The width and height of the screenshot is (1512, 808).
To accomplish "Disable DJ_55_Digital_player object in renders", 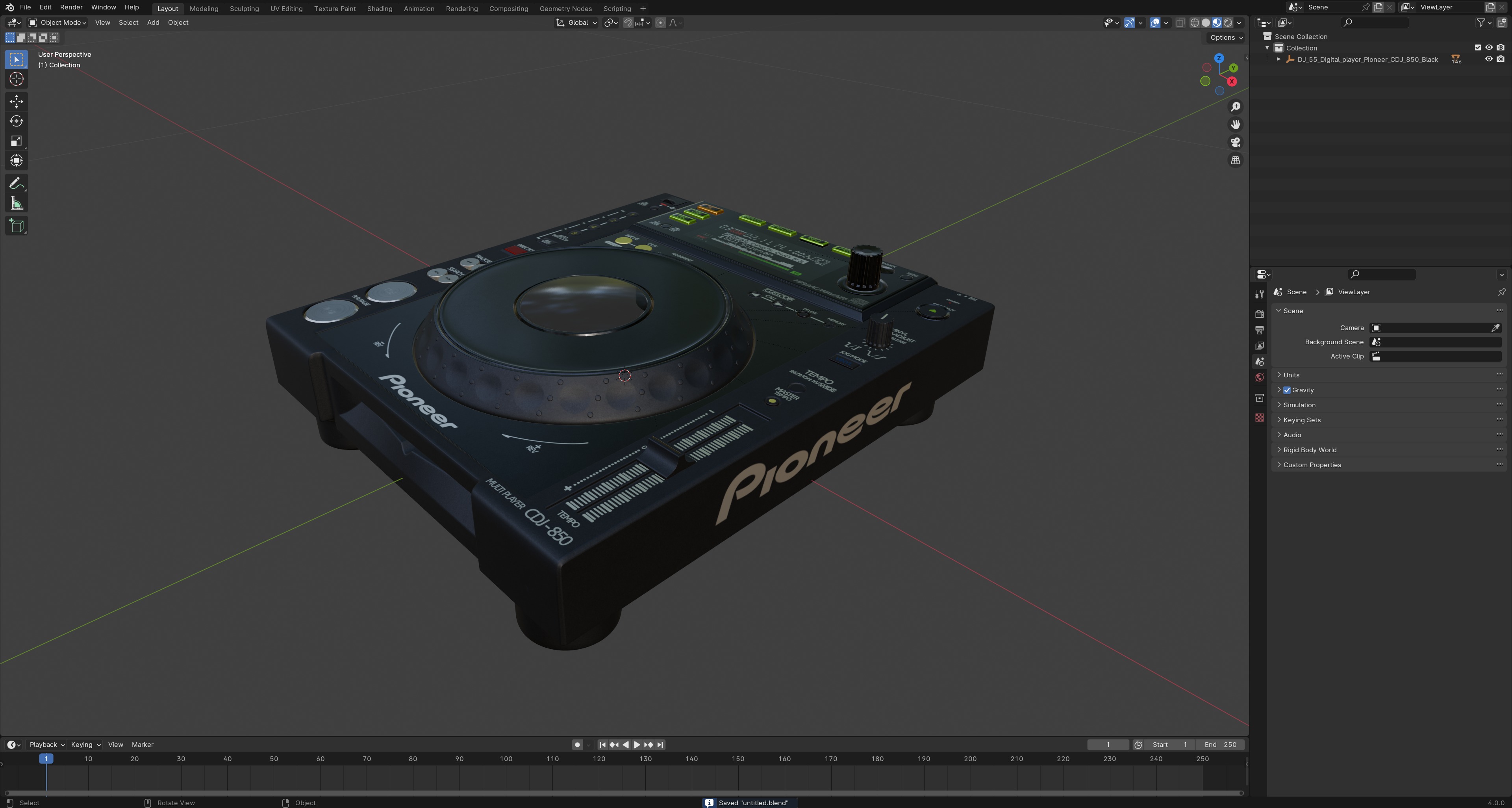I will pyautogui.click(x=1501, y=59).
